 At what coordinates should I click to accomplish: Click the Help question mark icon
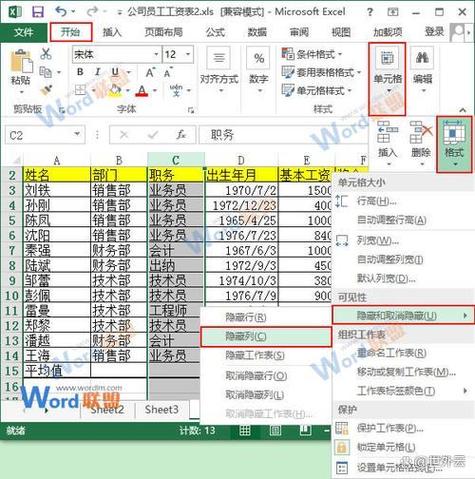click(370, 12)
